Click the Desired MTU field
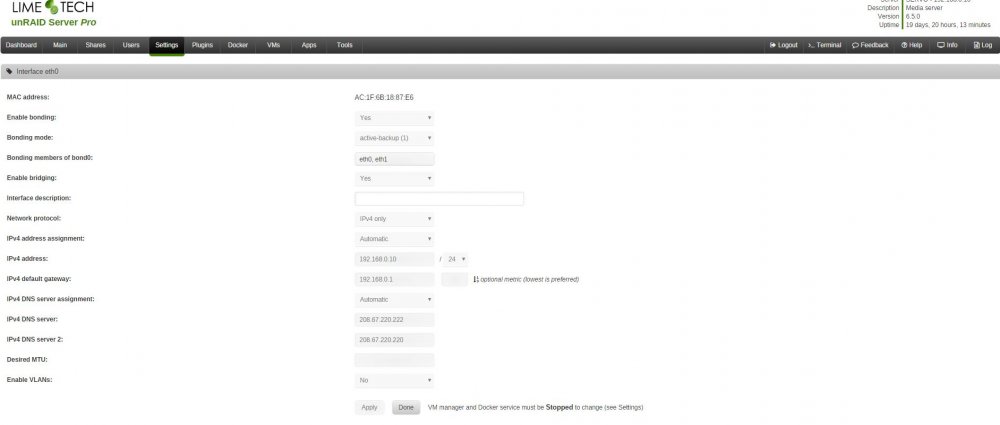Viewport: 1000px width, 425px height. pyautogui.click(x=394, y=360)
